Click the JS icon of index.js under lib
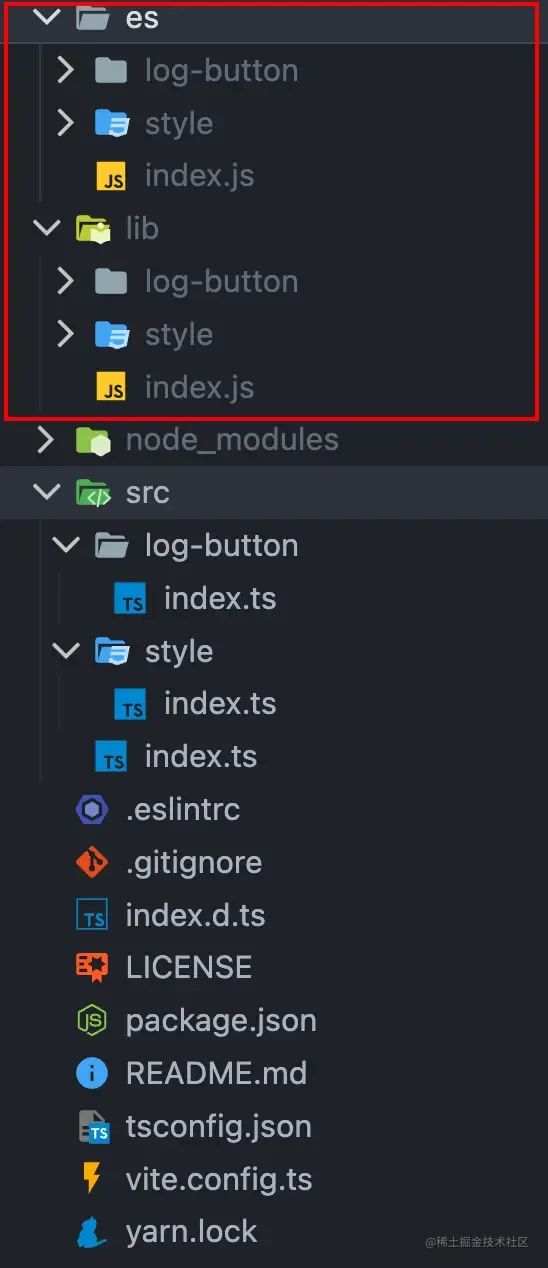Viewport: 548px width, 1268px height. click(x=111, y=387)
